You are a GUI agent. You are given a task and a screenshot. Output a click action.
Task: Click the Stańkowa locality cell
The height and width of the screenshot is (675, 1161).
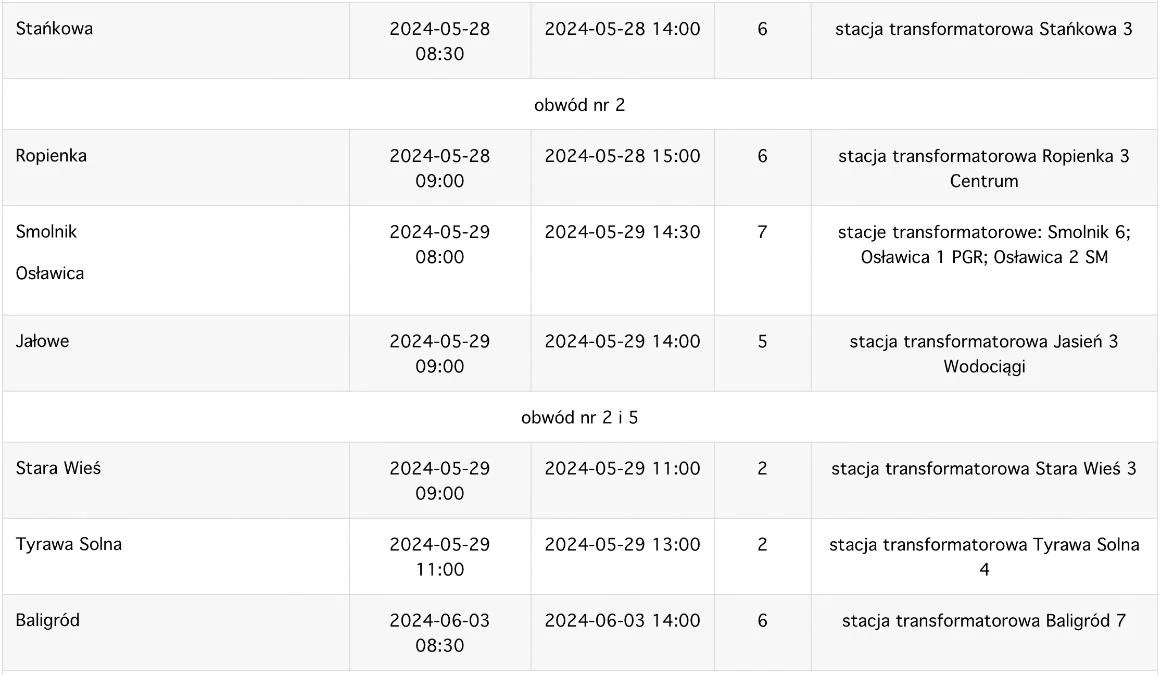[175, 41]
